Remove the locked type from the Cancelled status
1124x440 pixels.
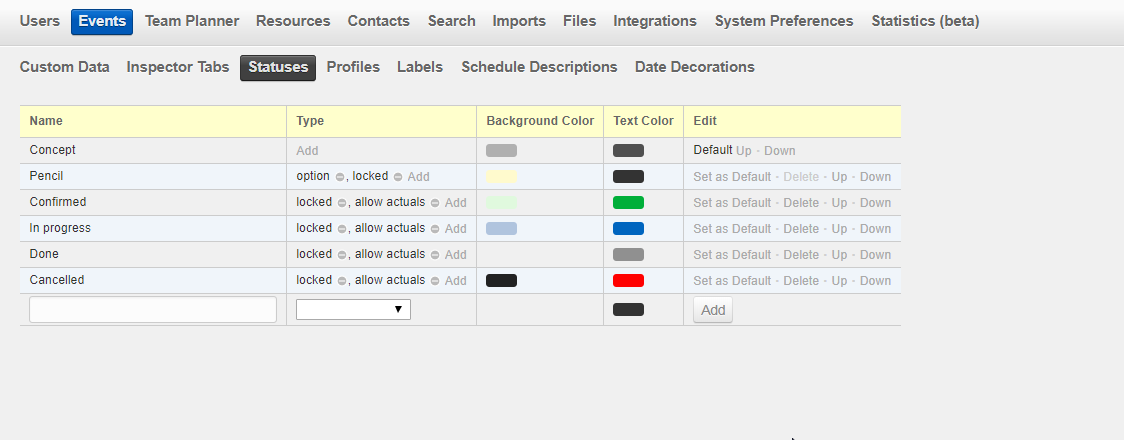(x=342, y=281)
